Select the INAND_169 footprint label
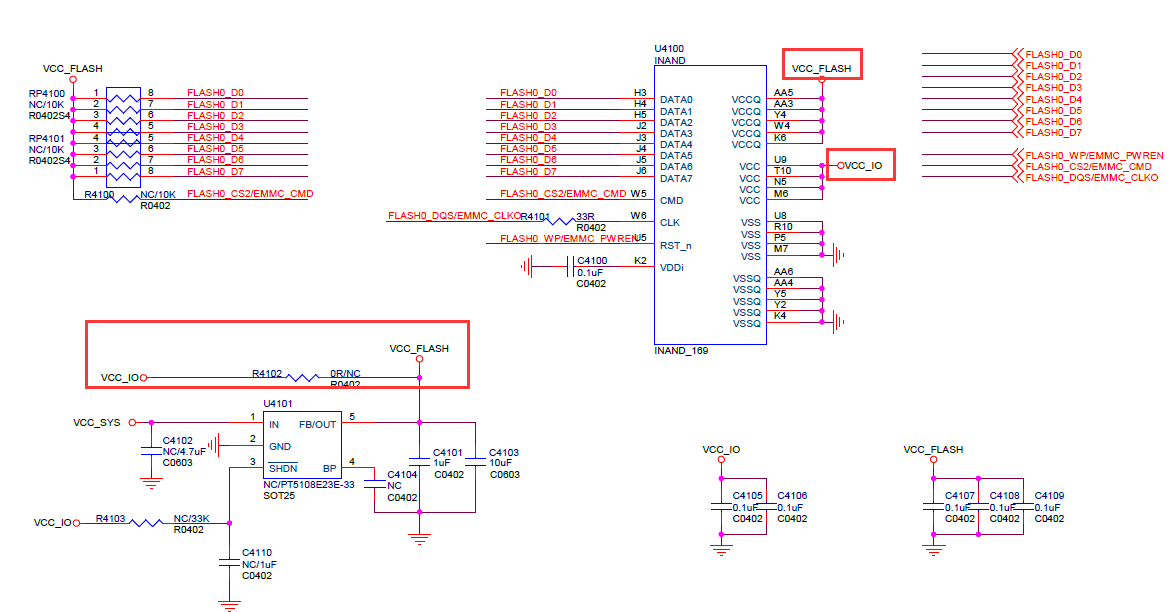This screenshot has height=612, width=1174. (x=681, y=351)
